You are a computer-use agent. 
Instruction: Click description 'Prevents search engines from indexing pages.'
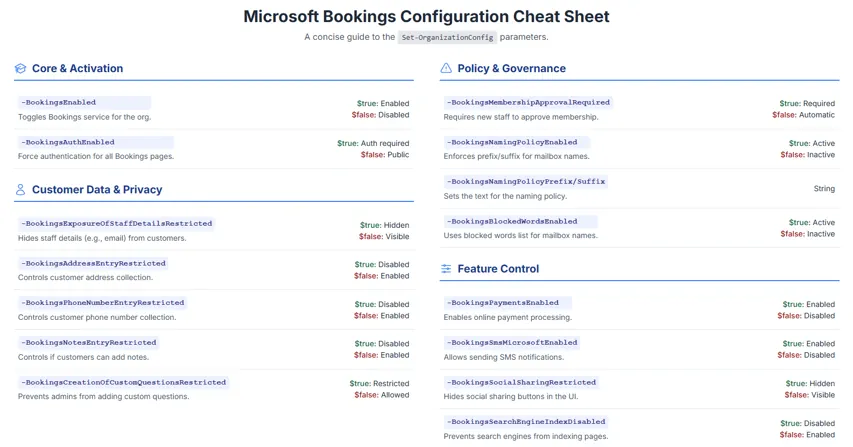click(x=526, y=437)
